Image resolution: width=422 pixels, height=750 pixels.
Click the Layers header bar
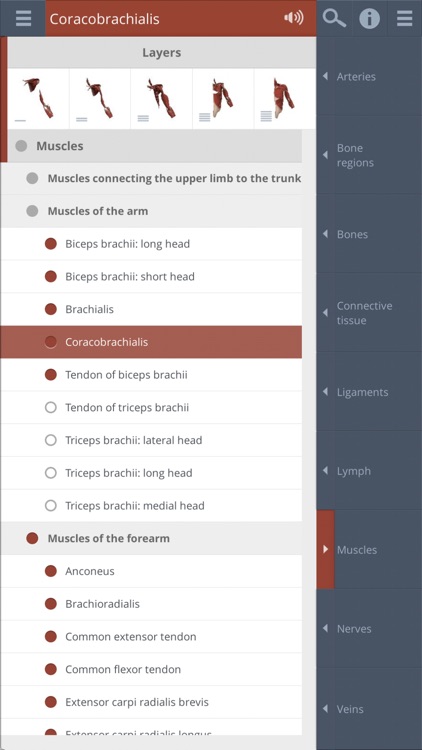[x=162, y=53]
